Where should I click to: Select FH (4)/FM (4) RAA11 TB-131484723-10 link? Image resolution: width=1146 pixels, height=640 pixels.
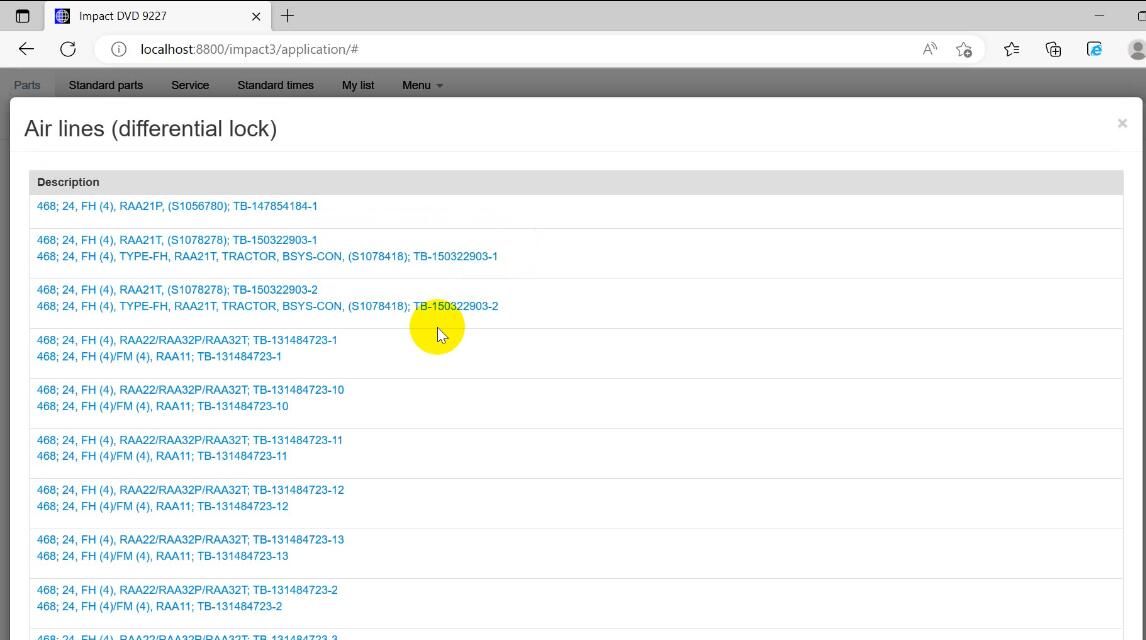pyautogui.click(x=162, y=406)
